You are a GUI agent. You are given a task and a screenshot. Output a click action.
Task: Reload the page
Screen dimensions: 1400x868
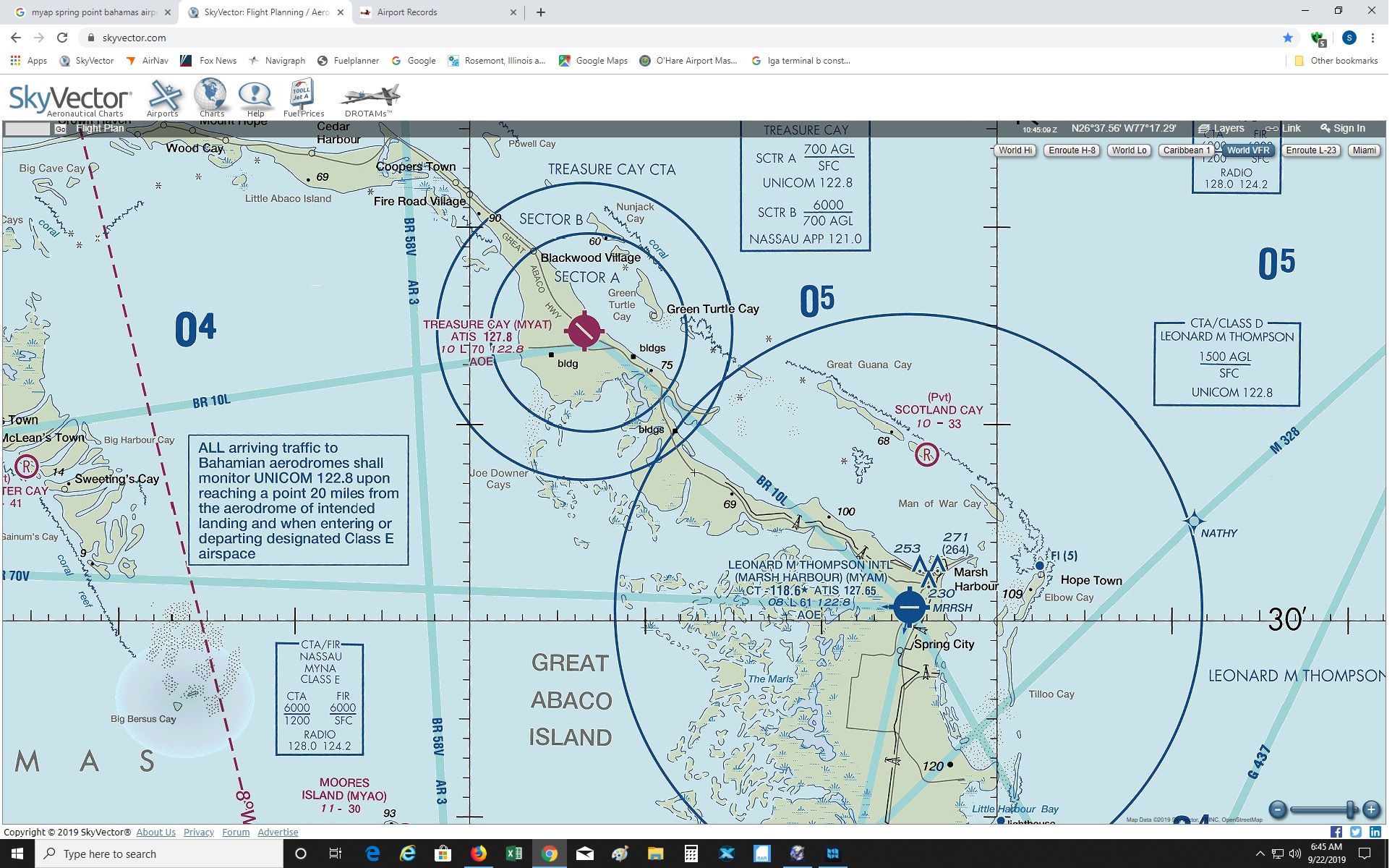point(62,38)
